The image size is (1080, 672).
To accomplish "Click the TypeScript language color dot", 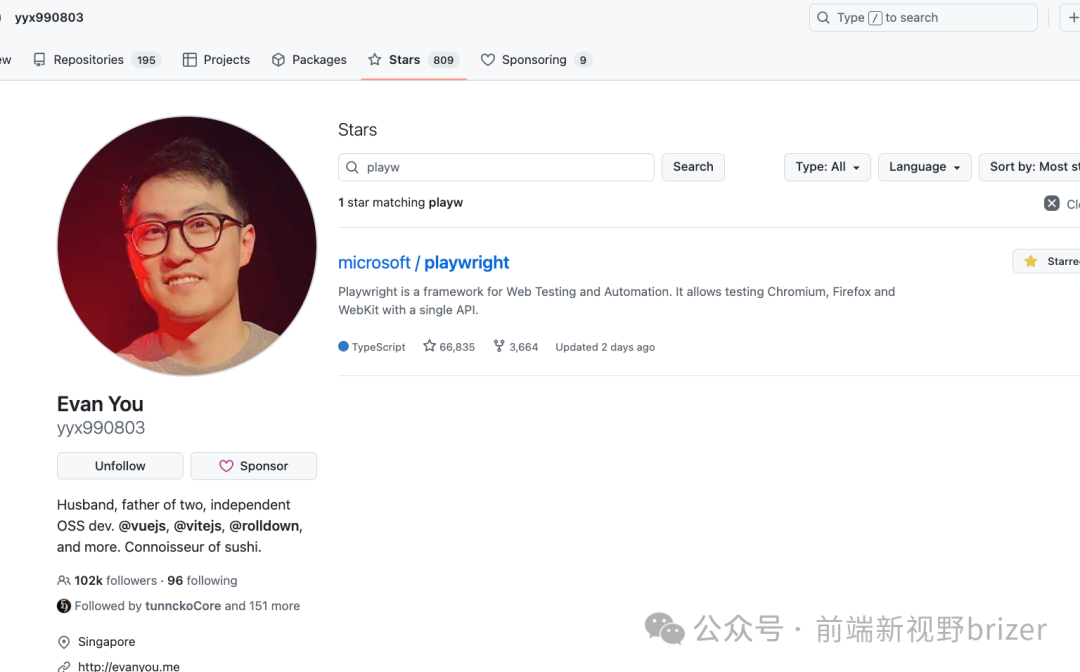I will tap(343, 346).
